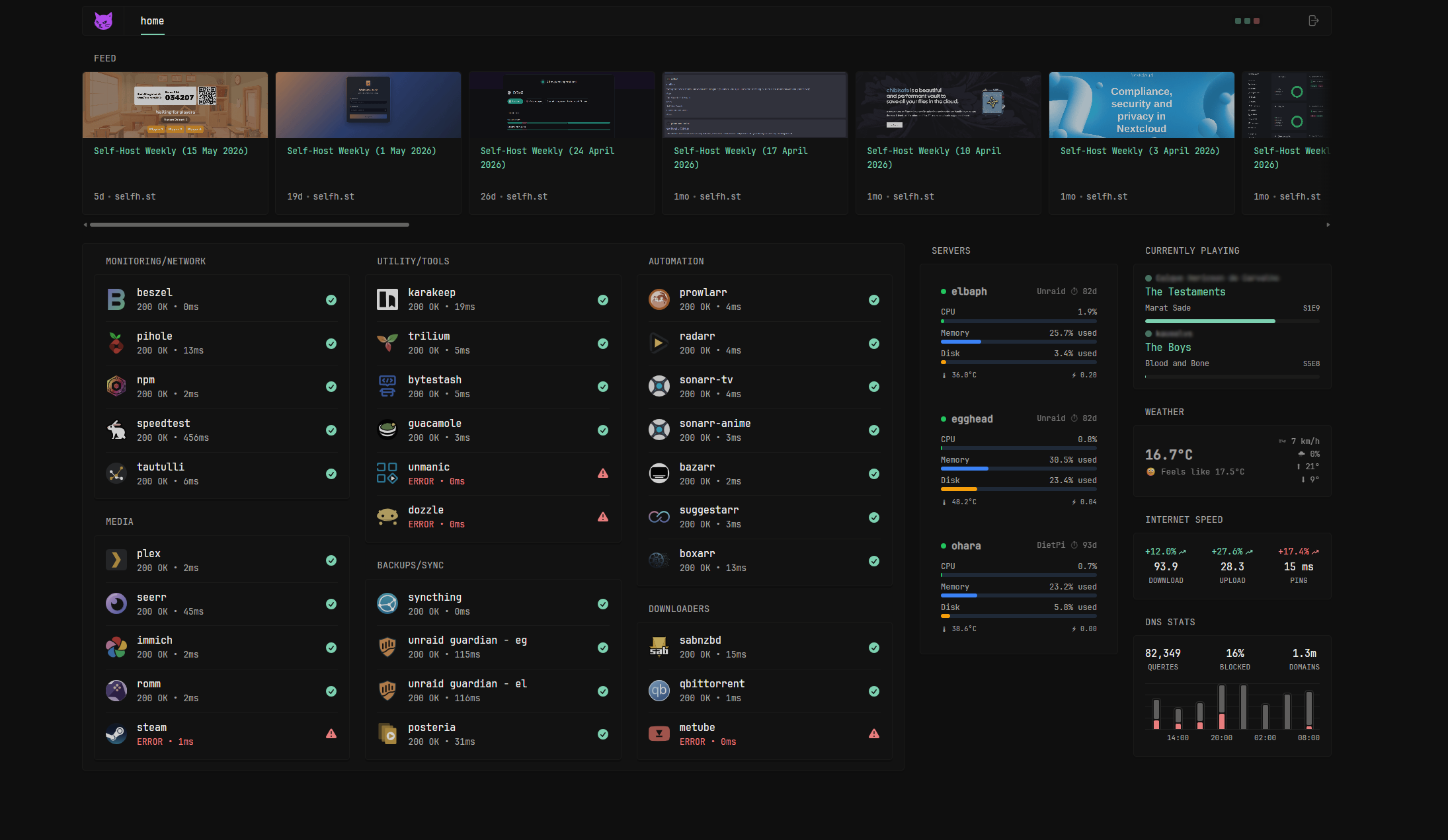This screenshot has width=1448, height=840.
Task: Click the bytestash code icon
Action: point(387,386)
